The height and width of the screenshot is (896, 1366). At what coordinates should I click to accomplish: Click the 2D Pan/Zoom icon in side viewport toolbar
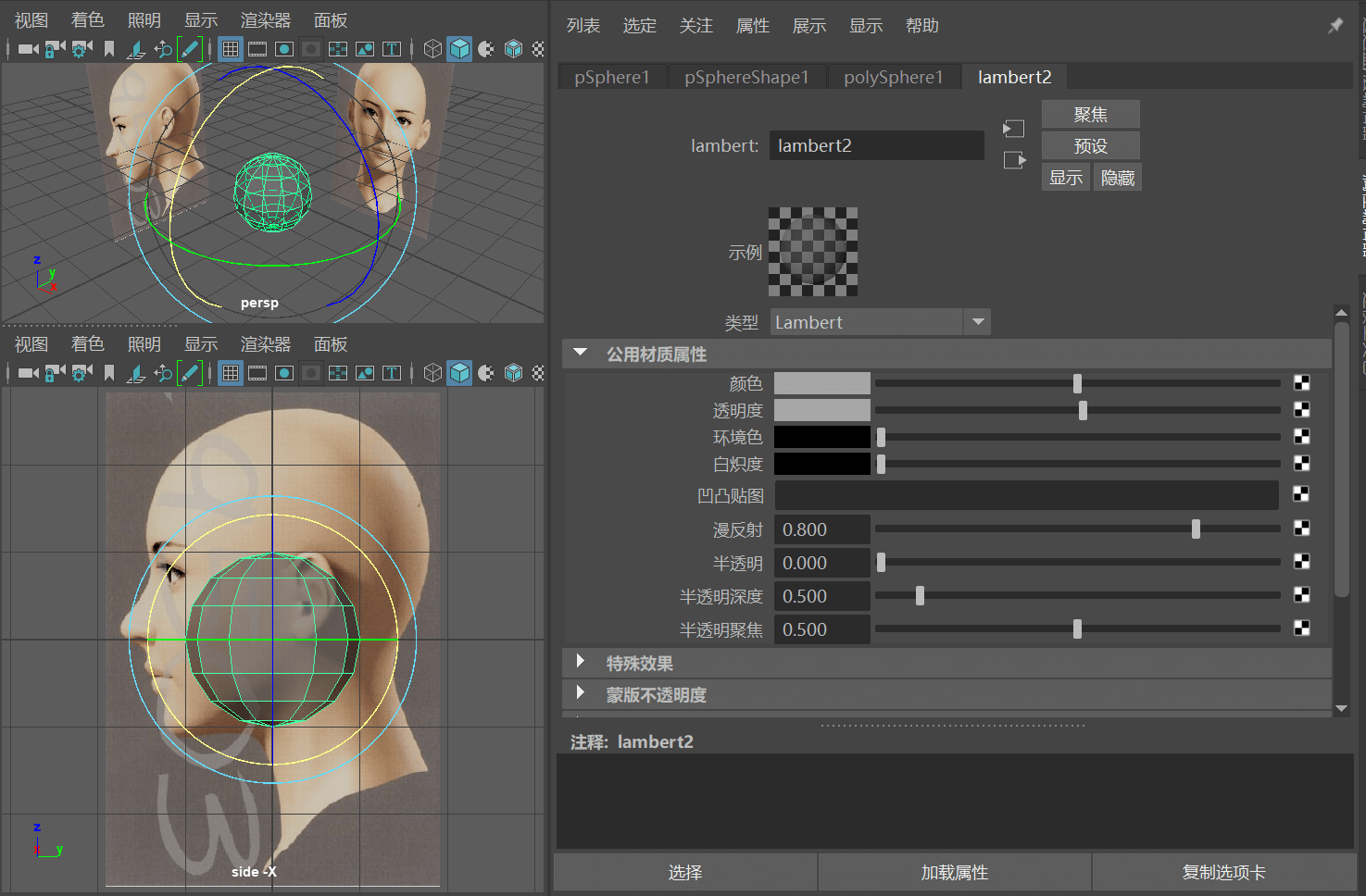pyautogui.click(x=163, y=373)
